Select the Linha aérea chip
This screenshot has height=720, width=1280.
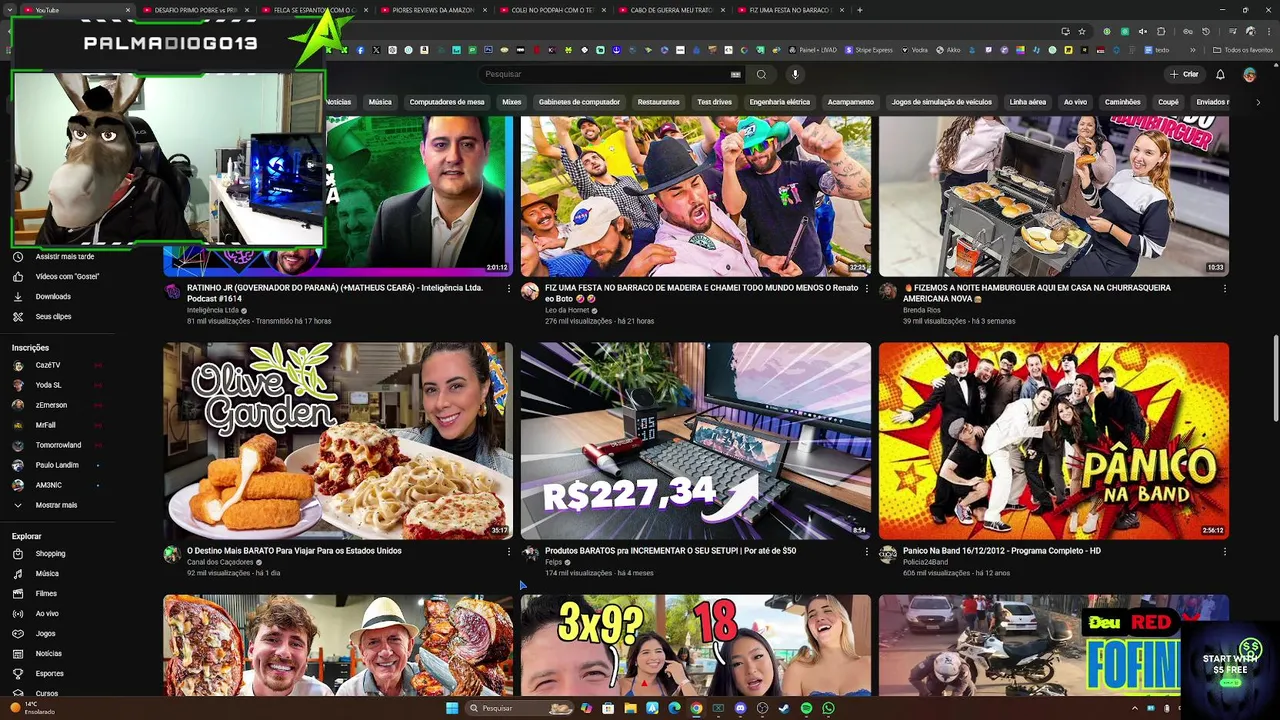[1027, 102]
